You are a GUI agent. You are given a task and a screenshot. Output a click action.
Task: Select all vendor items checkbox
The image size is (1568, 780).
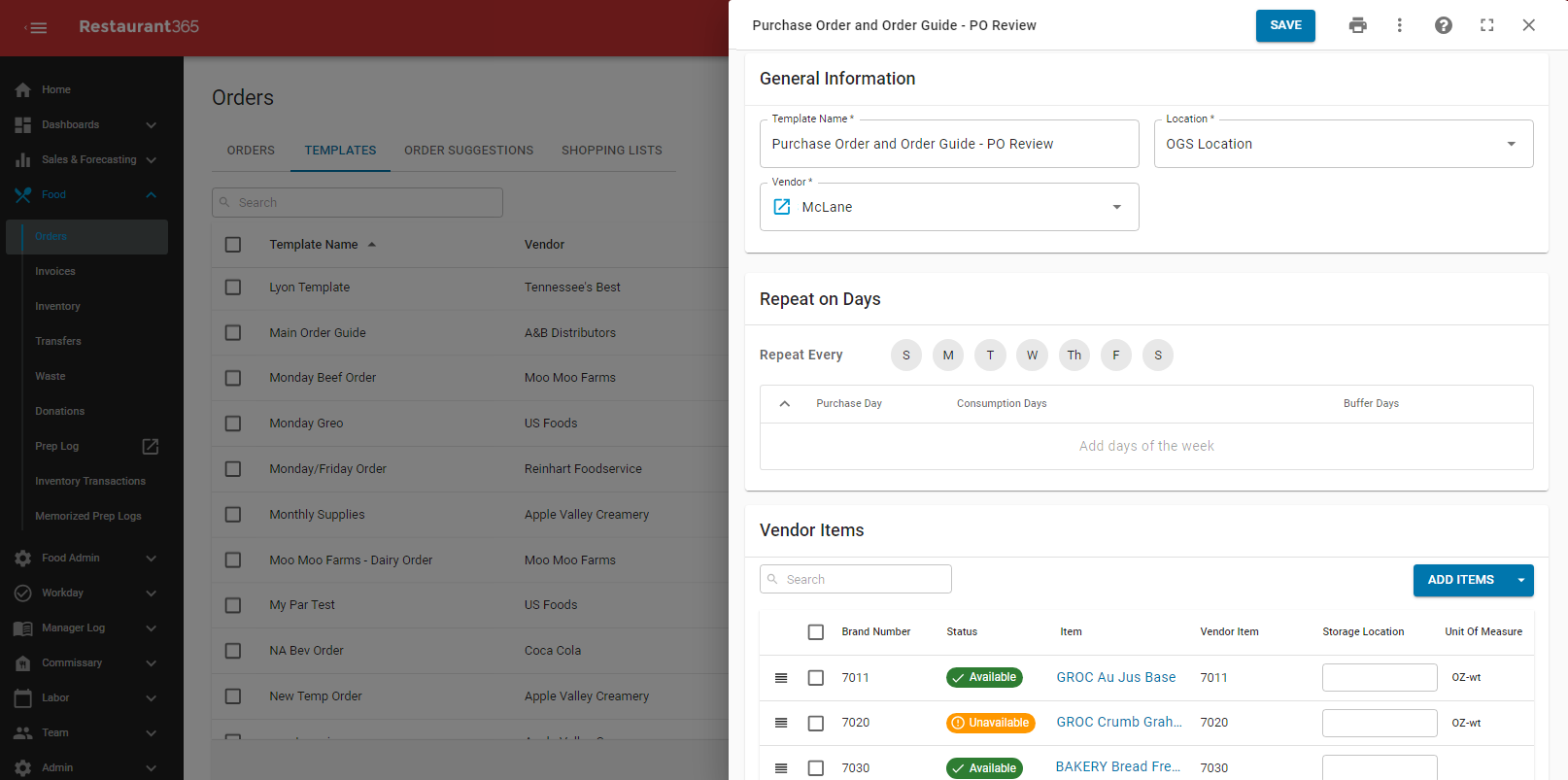click(x=816, y=632)
